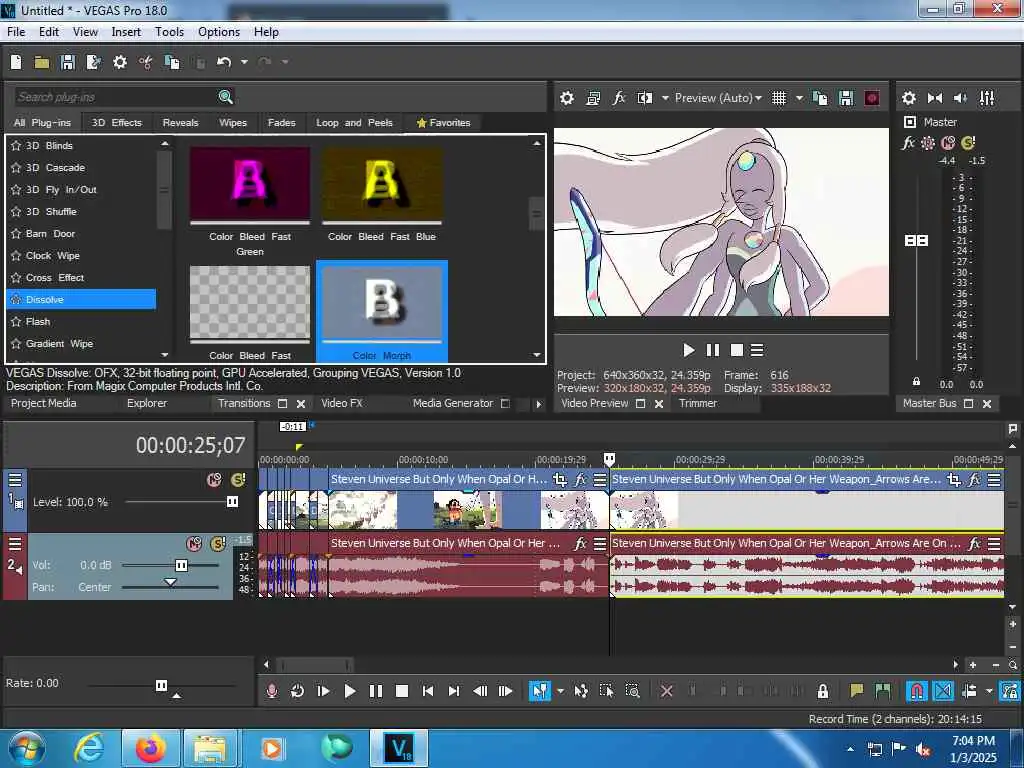Open video track 1 hamburger menu
Image resolution: width=1024 pixels, height=768 pixels.
(15, 480)
